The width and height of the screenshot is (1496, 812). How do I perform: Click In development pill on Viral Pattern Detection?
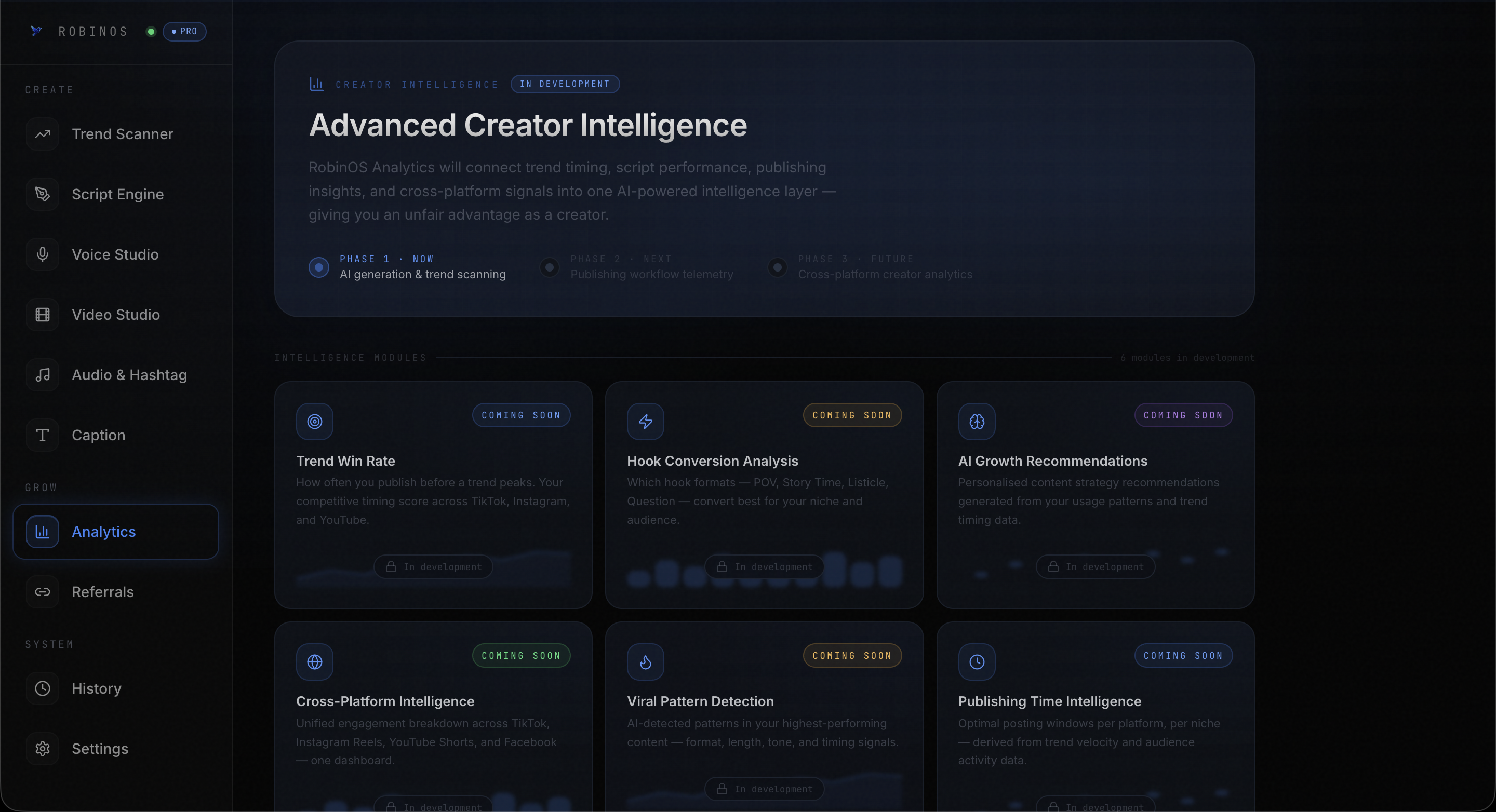tap(764, 789)
